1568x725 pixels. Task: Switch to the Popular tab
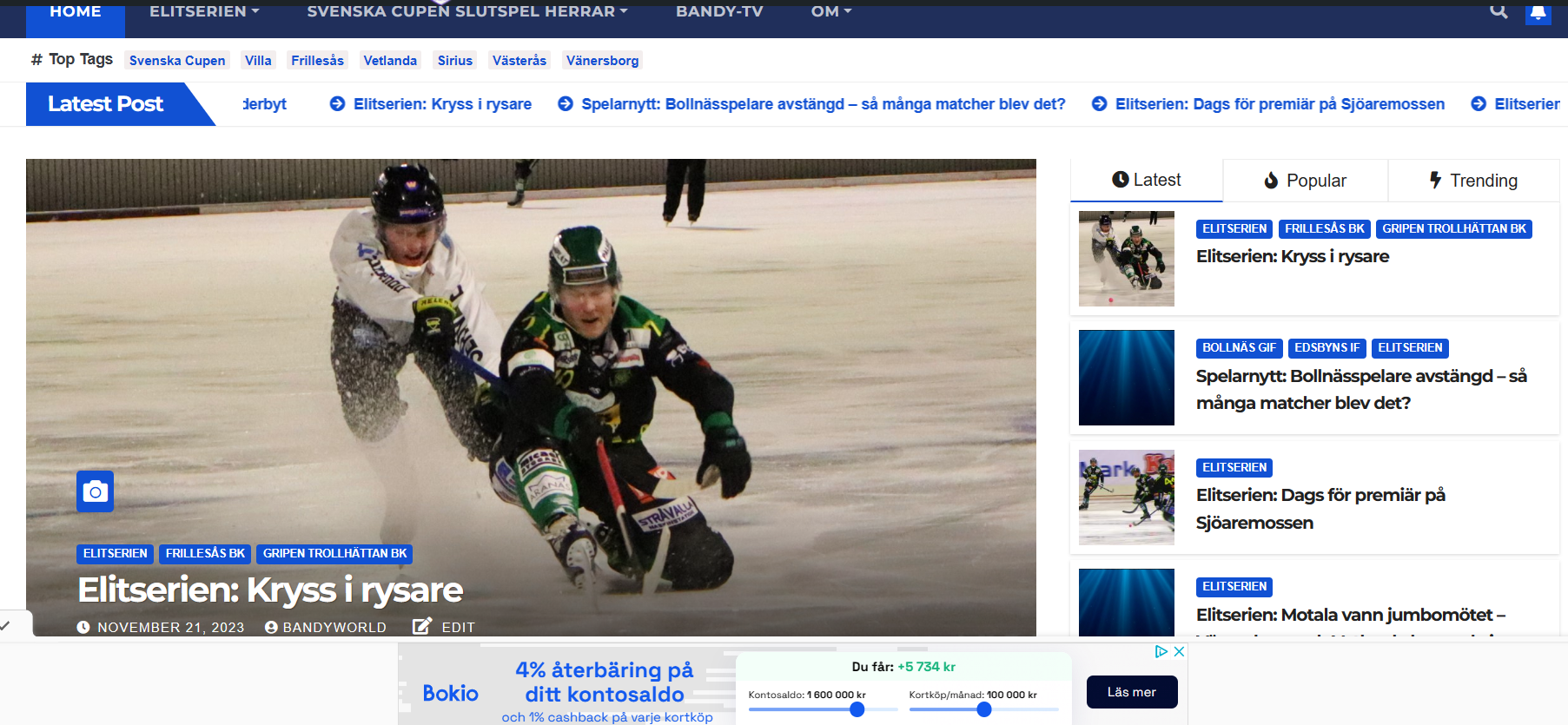1305,181
